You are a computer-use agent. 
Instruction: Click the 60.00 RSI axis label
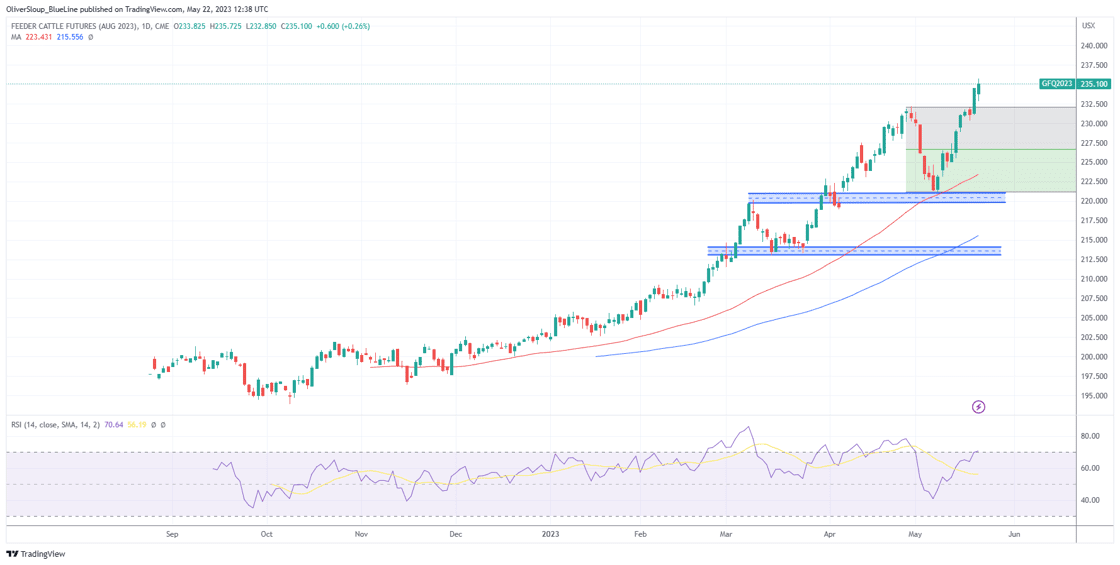[x=1091, y=468]
